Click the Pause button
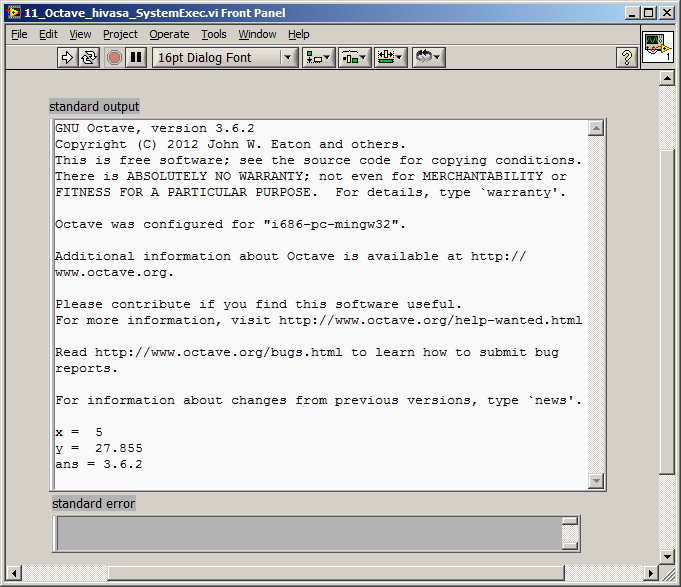Screen dimensions: 681x587 tap(136, 57)
